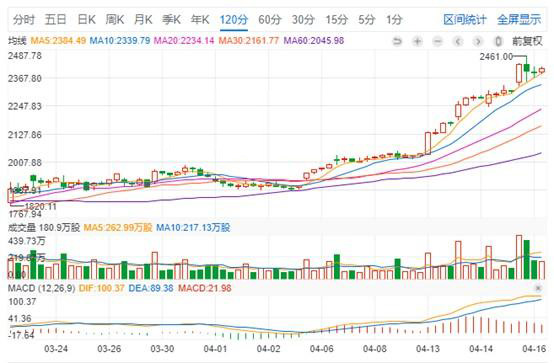Click the 04-16 date axis label
The width and height of the screenshot is (554, 363).
[534, 349]
